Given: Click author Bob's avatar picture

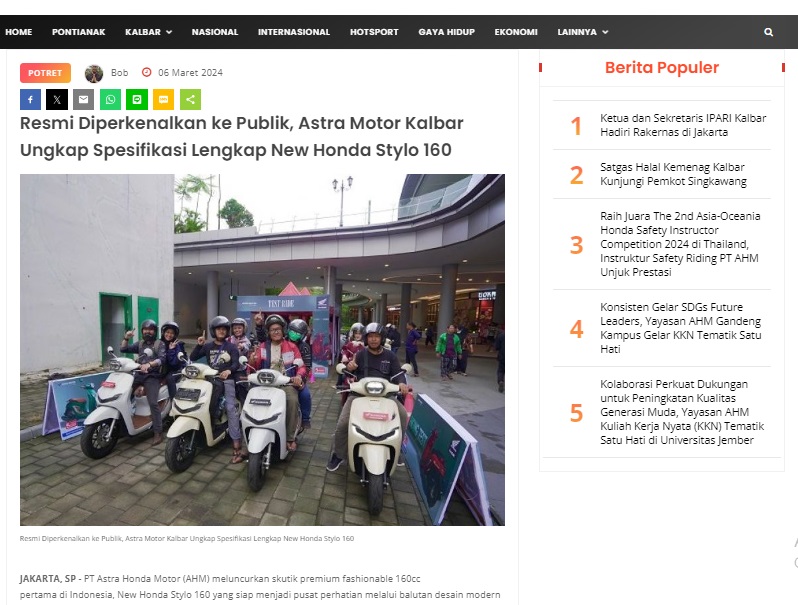Looking at the screenshot, I should coord(94,73).
